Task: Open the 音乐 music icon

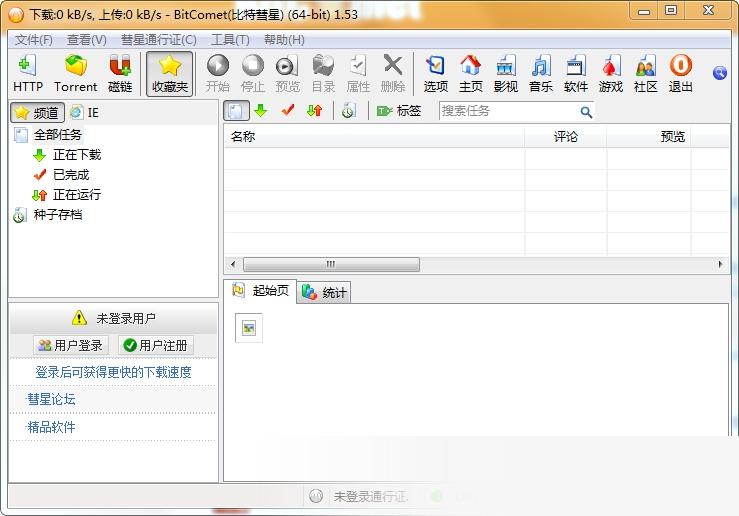Action: tap(541, 74)
